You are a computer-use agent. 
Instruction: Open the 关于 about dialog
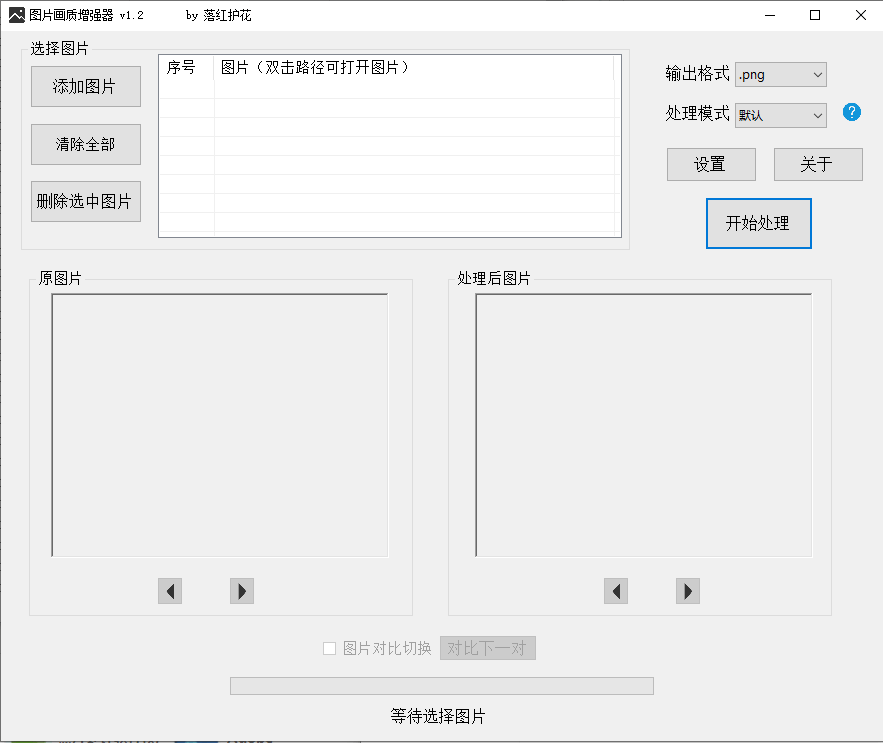(x=818, y=164)
